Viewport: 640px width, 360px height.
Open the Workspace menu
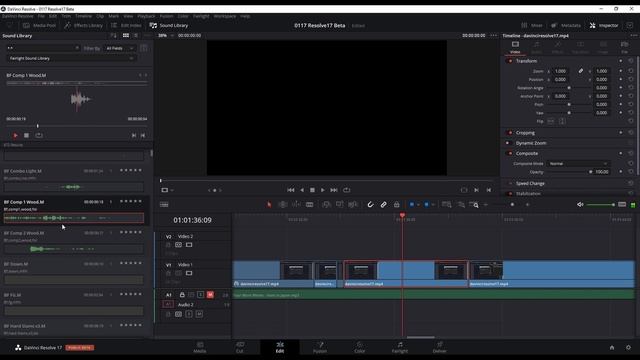pos(225,16)
